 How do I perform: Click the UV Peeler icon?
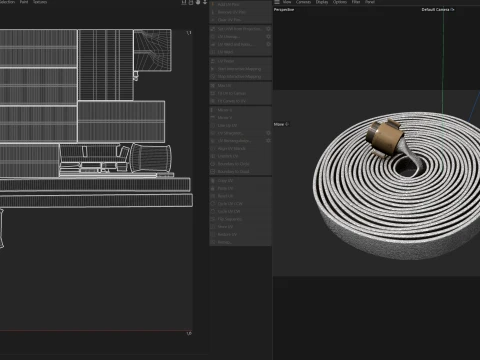click(x=213, y=61)
